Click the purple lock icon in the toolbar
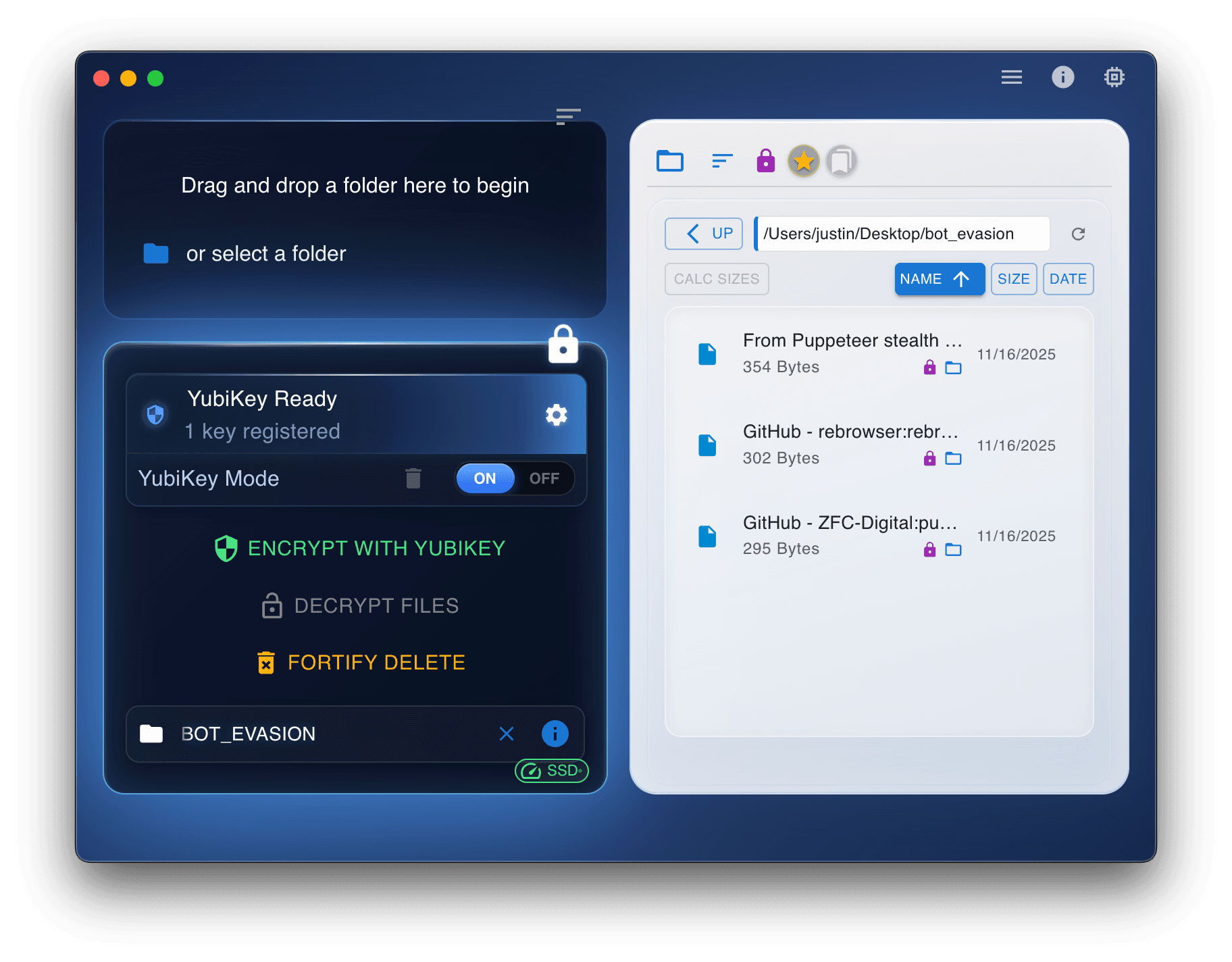The height and width of the screenshot is (962, 1232). [x=765, y=161]
